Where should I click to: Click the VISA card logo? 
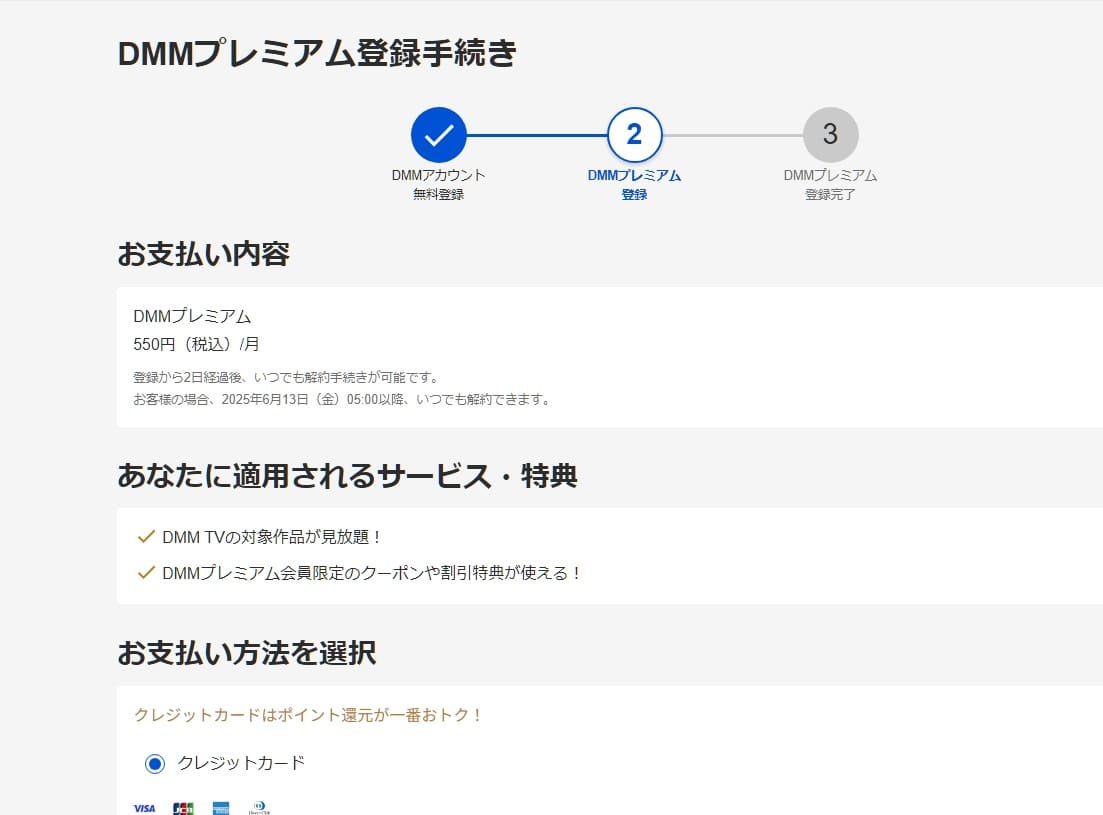tap(144, 808)
